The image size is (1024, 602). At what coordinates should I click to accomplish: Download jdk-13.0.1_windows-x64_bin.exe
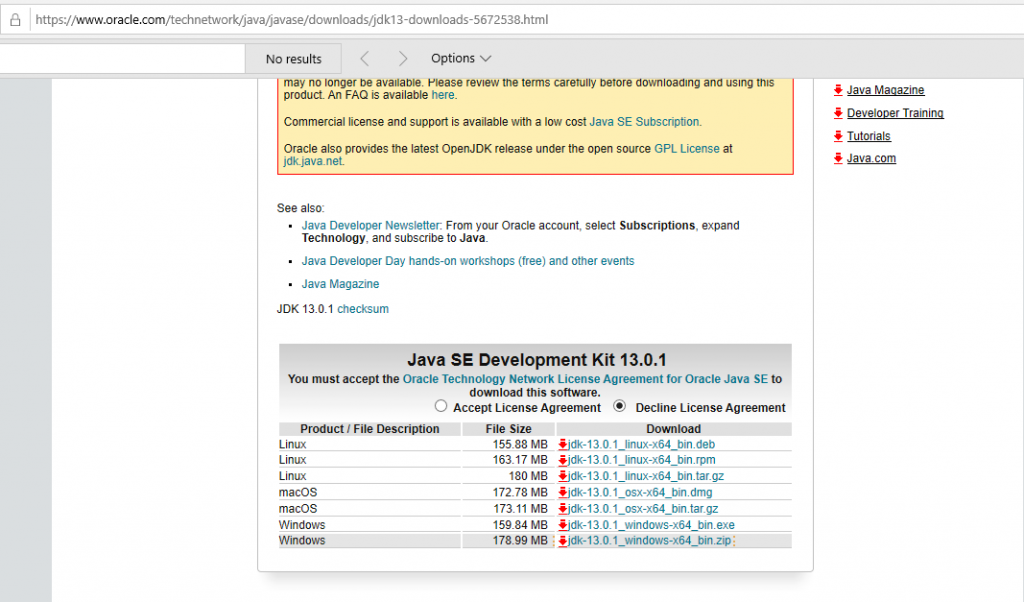651,525
